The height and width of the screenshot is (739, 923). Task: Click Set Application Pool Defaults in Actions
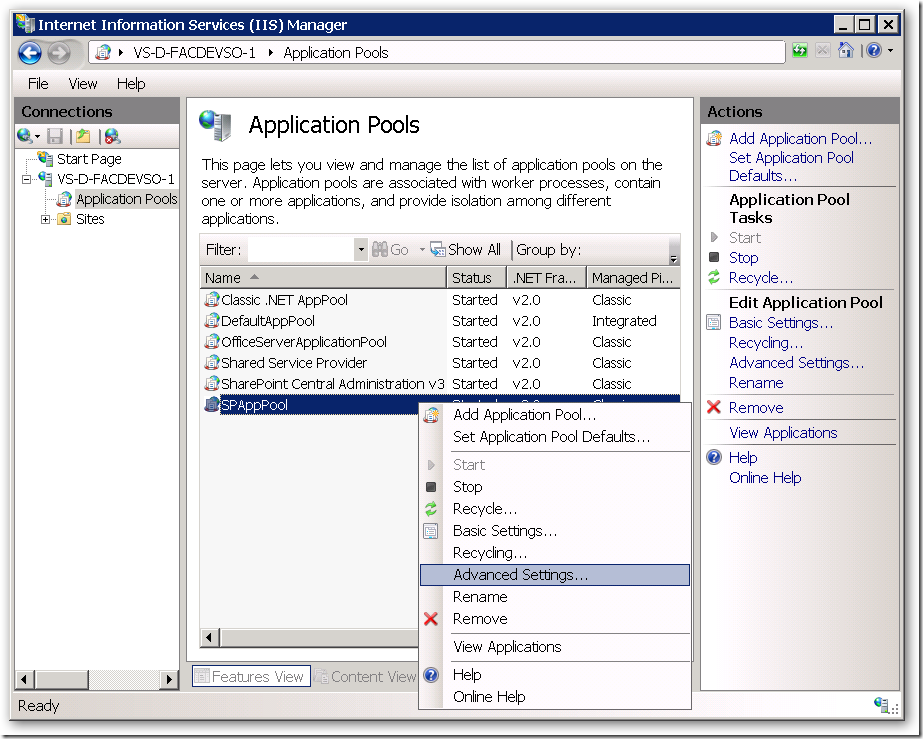(x=791, y=167)
